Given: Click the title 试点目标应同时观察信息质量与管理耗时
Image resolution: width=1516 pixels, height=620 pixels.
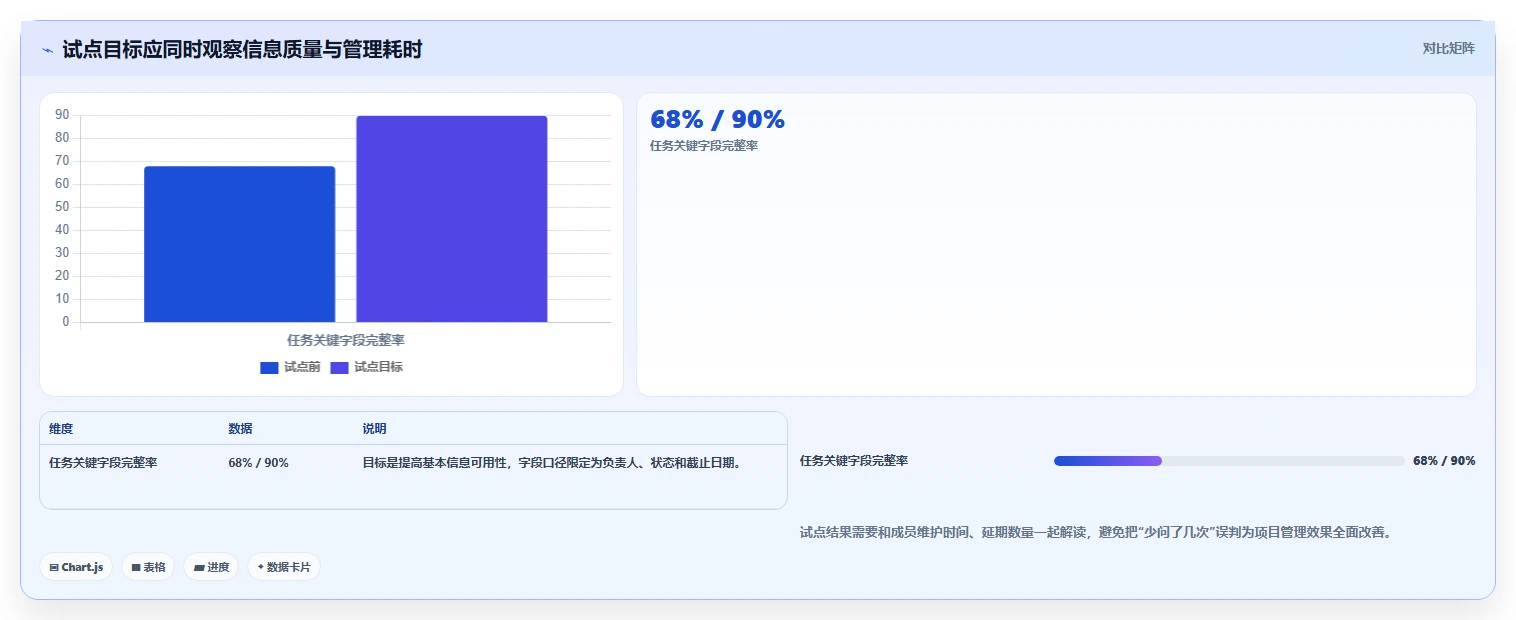Looking at the screenshot, I should pyautogui.click(x=242, y=49).
